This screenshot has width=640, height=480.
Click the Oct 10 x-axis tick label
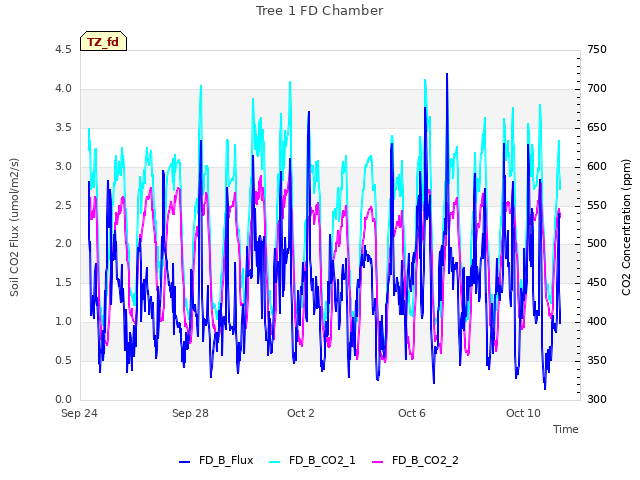click(x=523, y=413)
